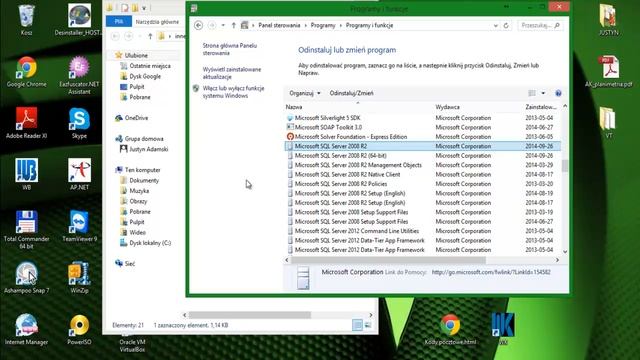The image size is (640, 360).
Task: Switch Explorer to large icons view
Action: click(368, 325)
